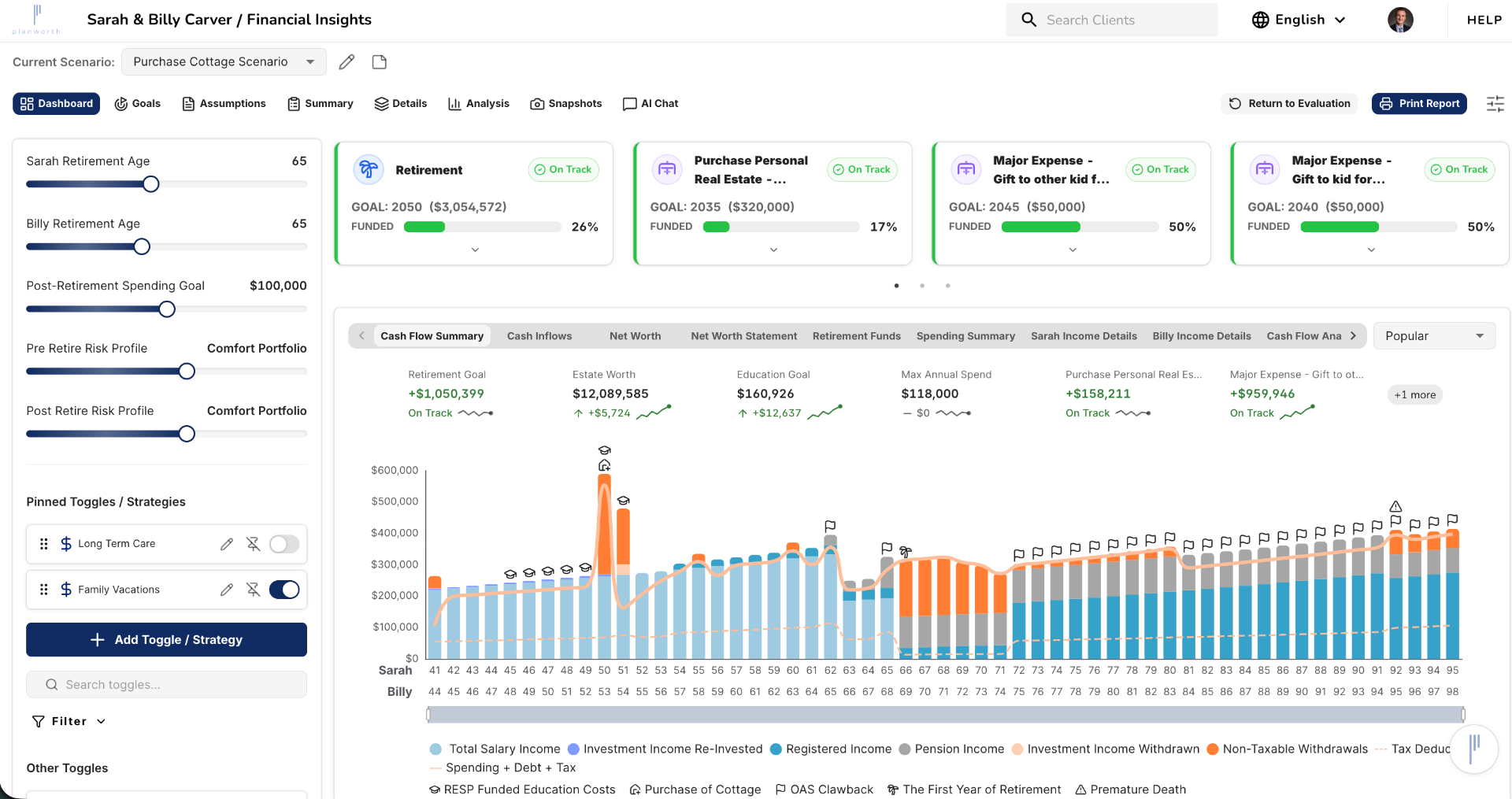Click the drag handle for Long Term Care
The image size is (1512, 799).
pos(44,544)
